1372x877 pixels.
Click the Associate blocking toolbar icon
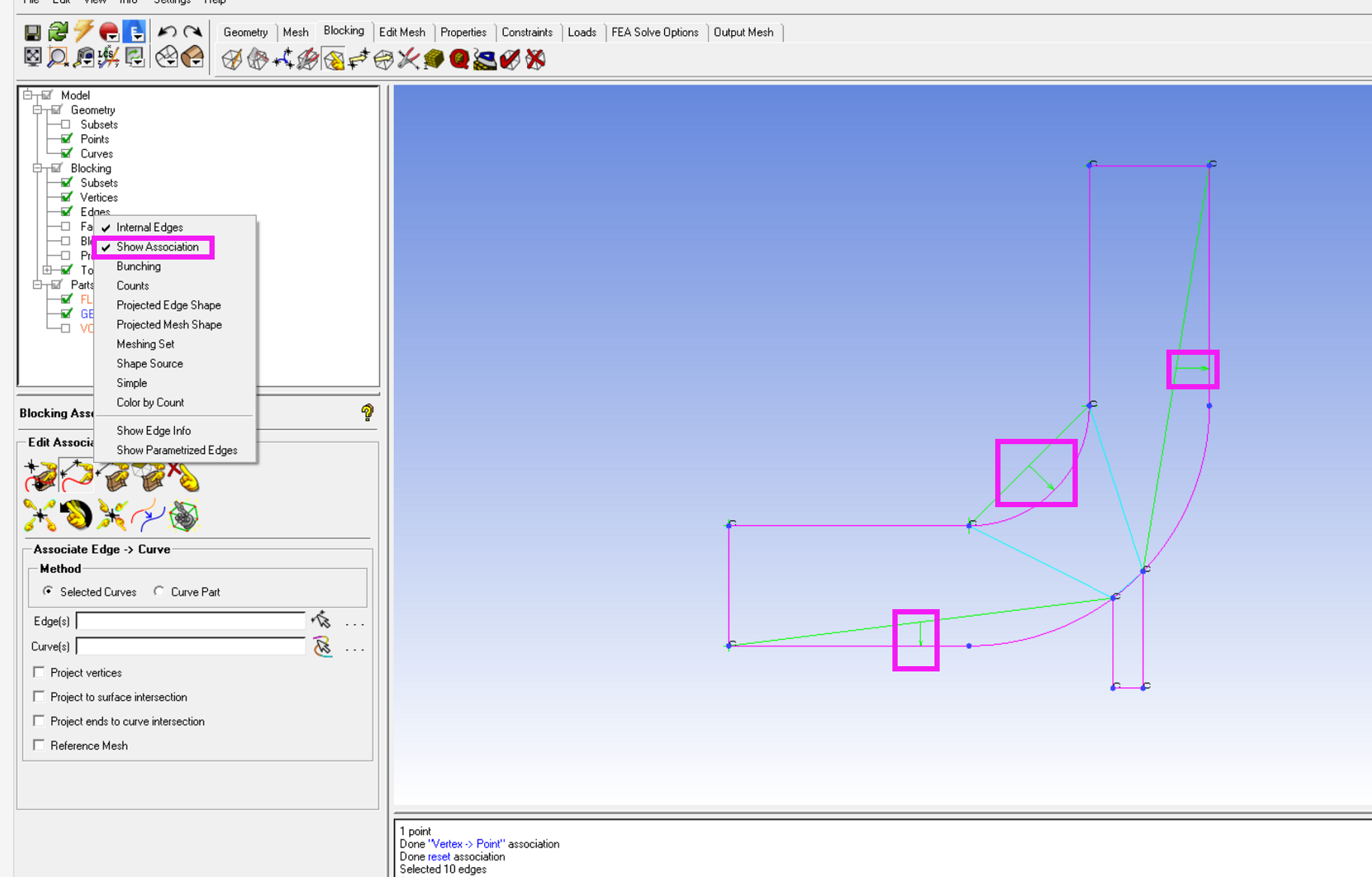333,59
